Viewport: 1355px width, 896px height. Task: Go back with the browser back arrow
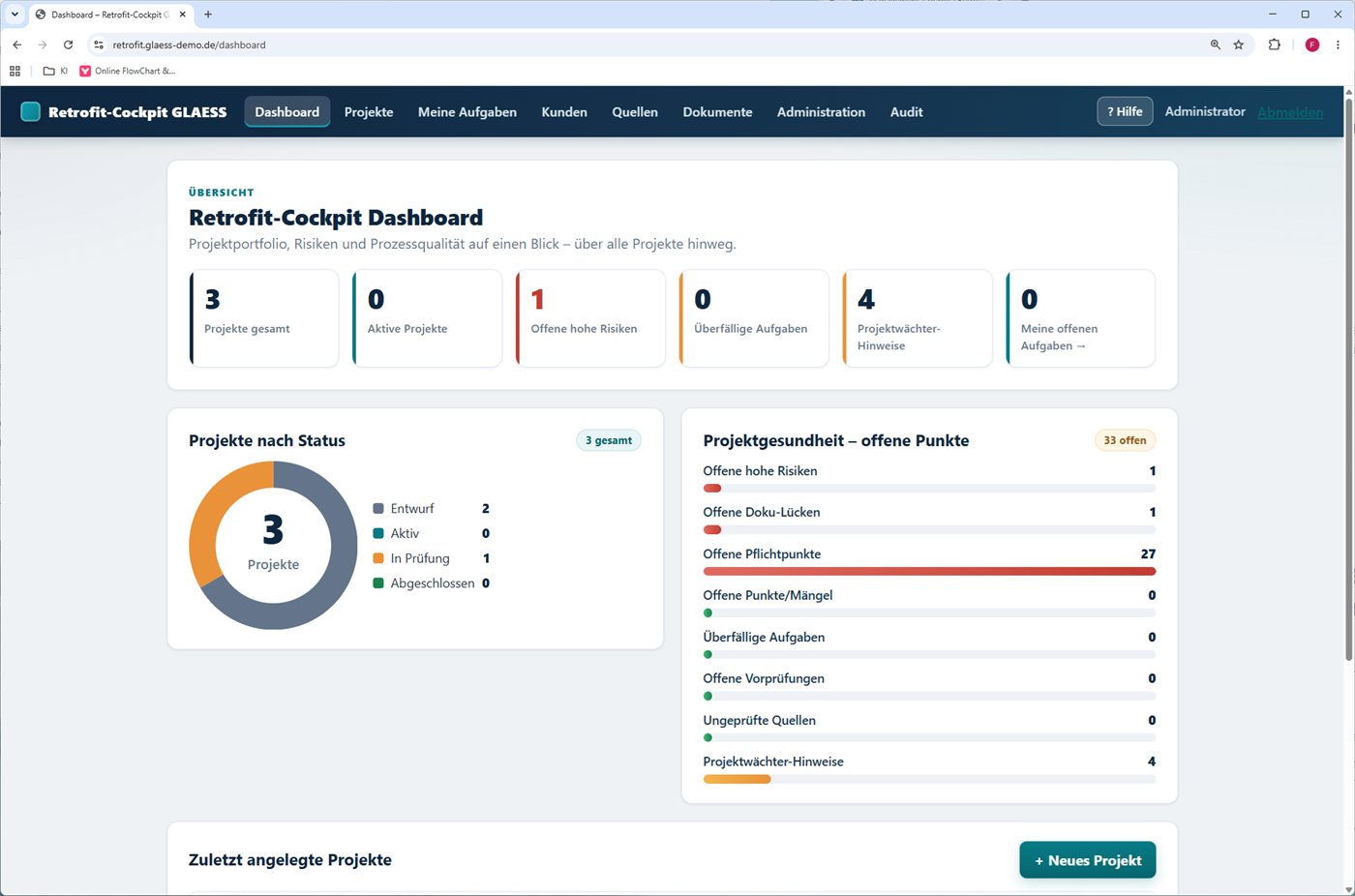coord(16,45)
